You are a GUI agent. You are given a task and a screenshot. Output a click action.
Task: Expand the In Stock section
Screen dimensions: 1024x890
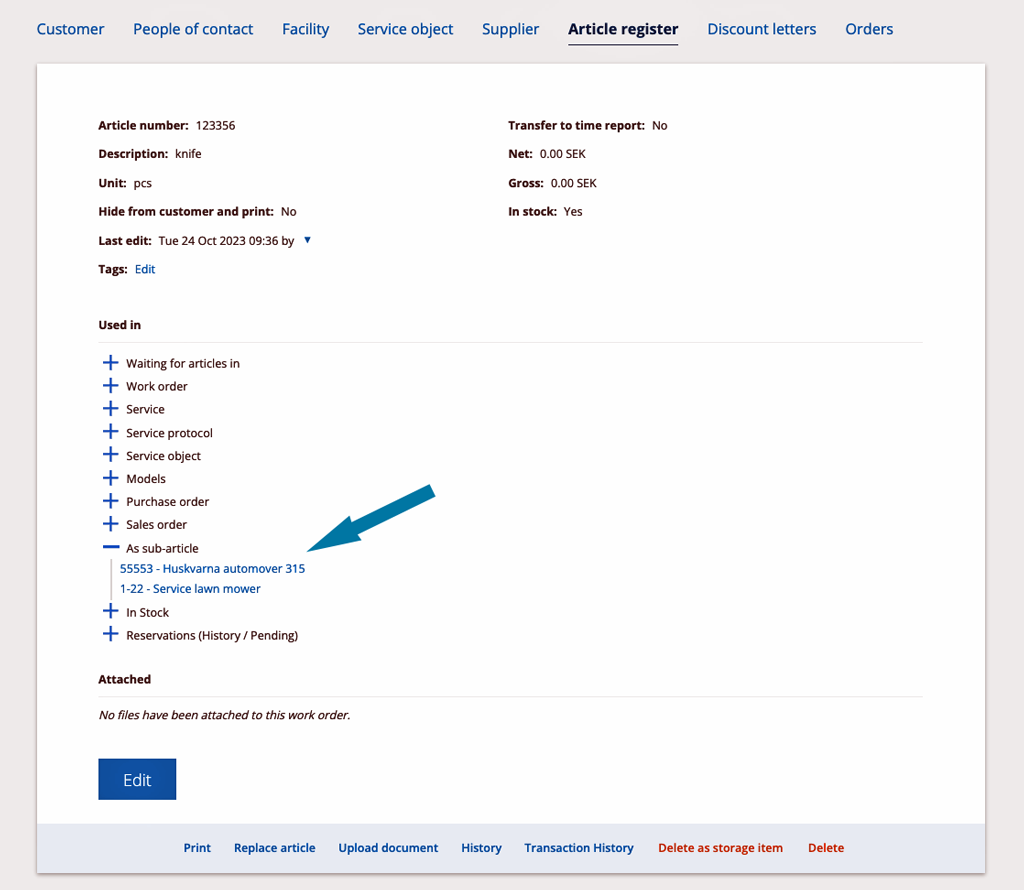(110, 611)
